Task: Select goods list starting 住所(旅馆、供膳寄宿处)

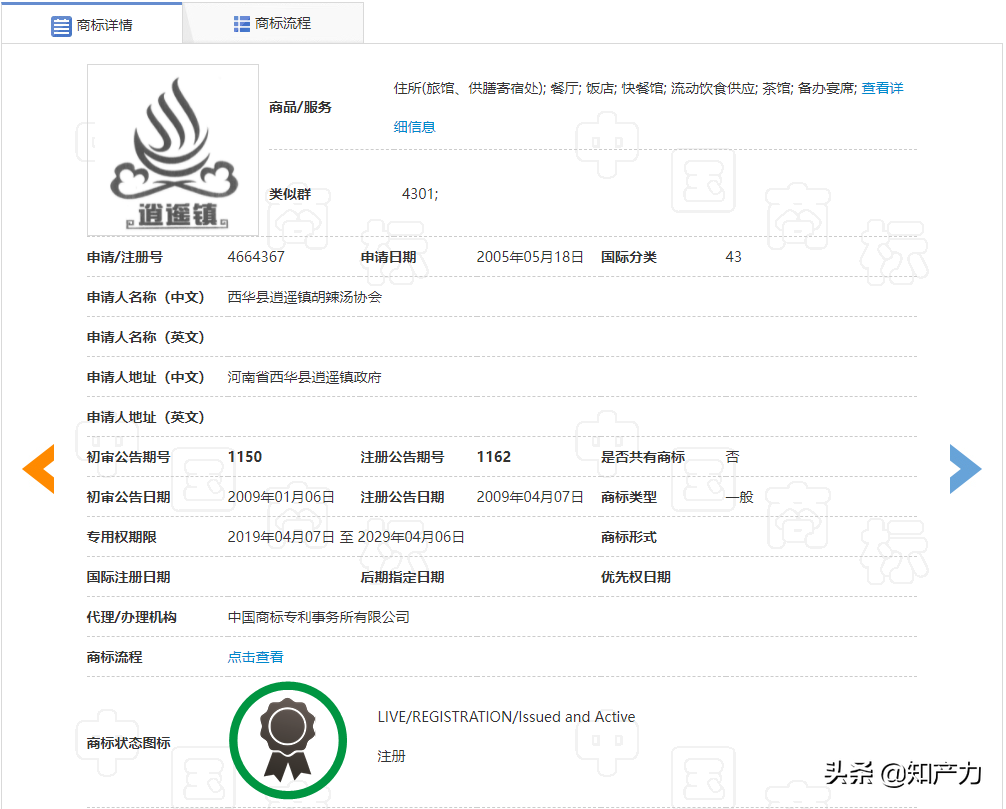Action: click(x=625, y=88)
